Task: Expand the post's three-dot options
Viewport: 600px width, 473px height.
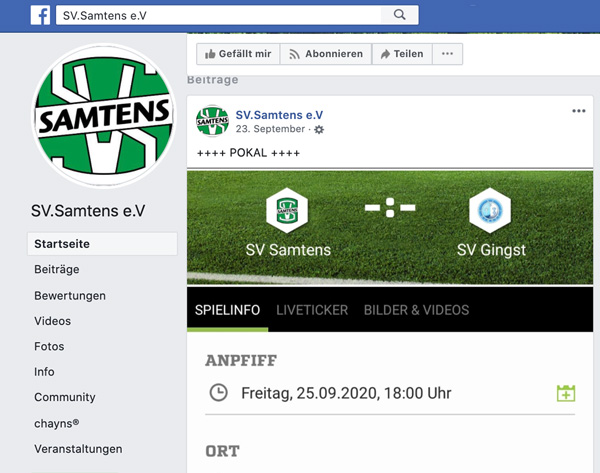Action: point(579,111)
